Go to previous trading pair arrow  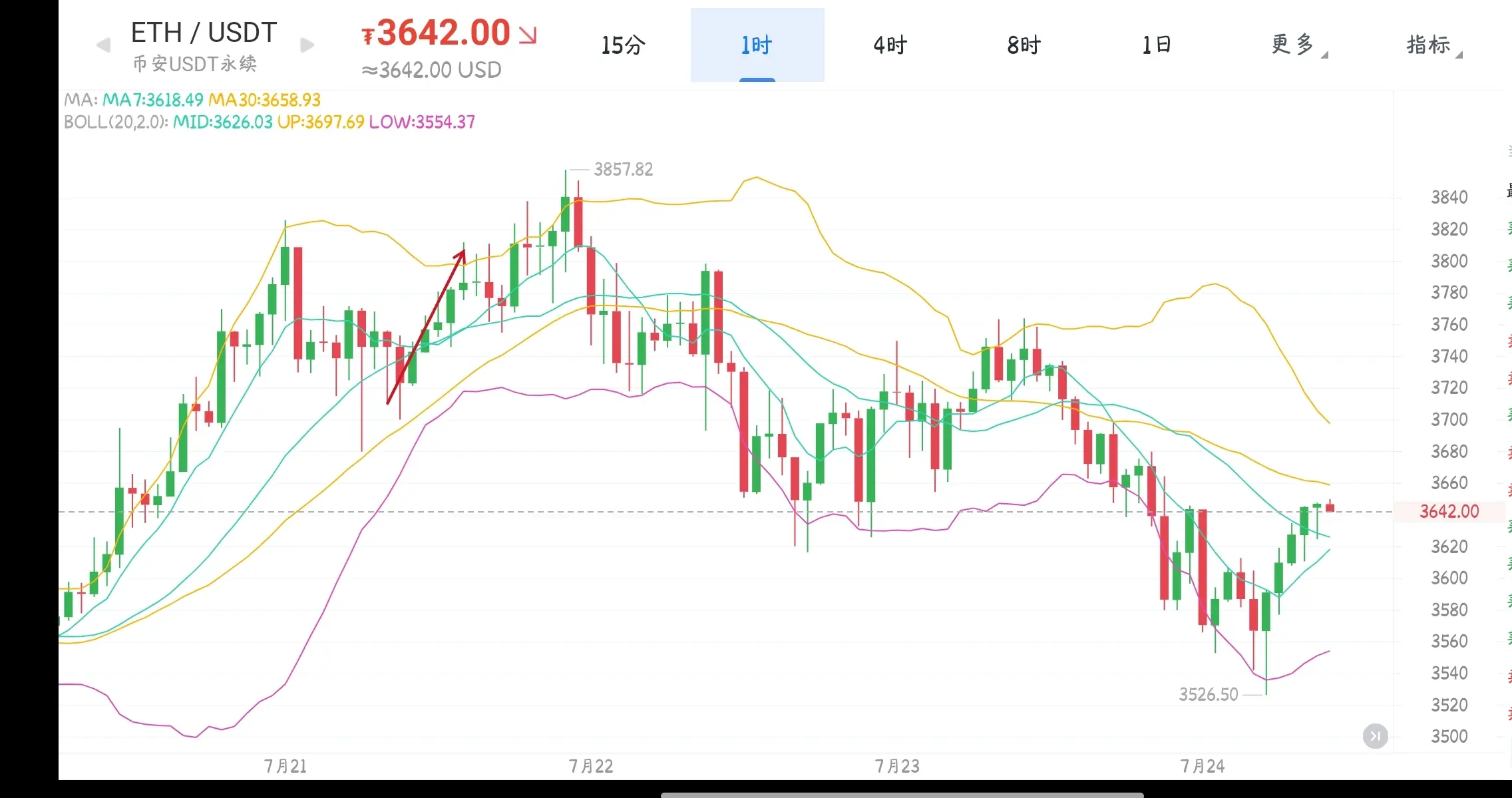103,45
